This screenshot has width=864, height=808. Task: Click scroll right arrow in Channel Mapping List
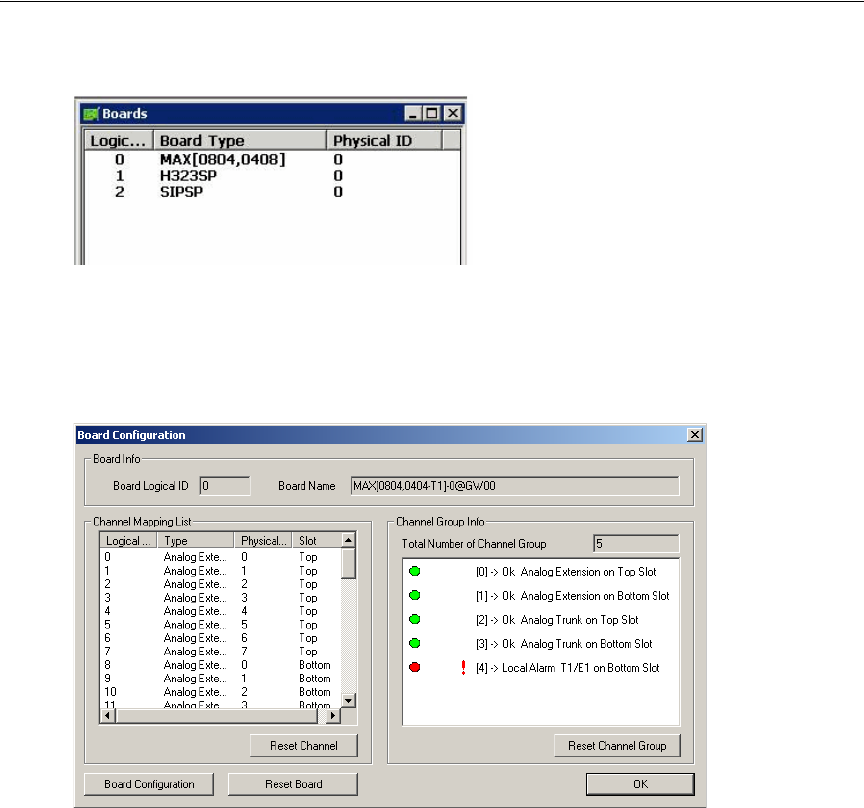333,715
